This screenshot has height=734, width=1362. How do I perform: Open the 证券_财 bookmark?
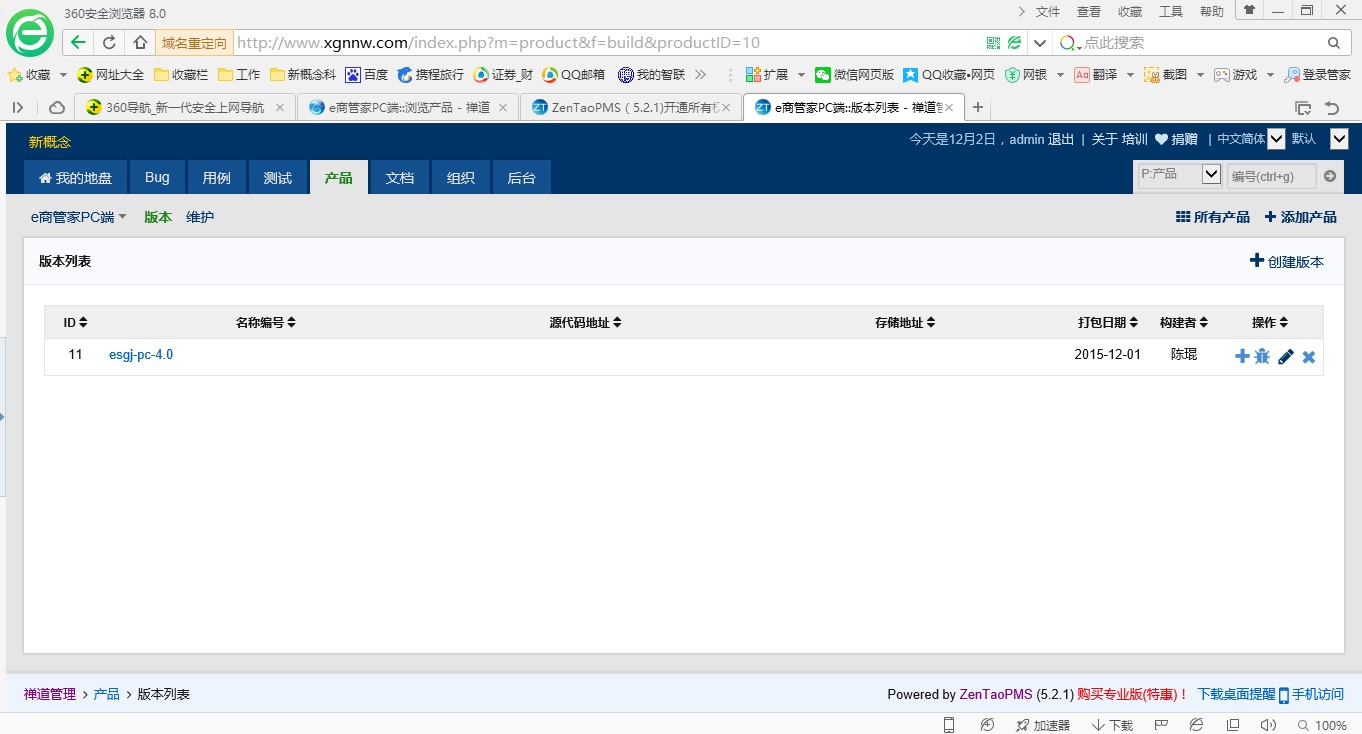503,75
